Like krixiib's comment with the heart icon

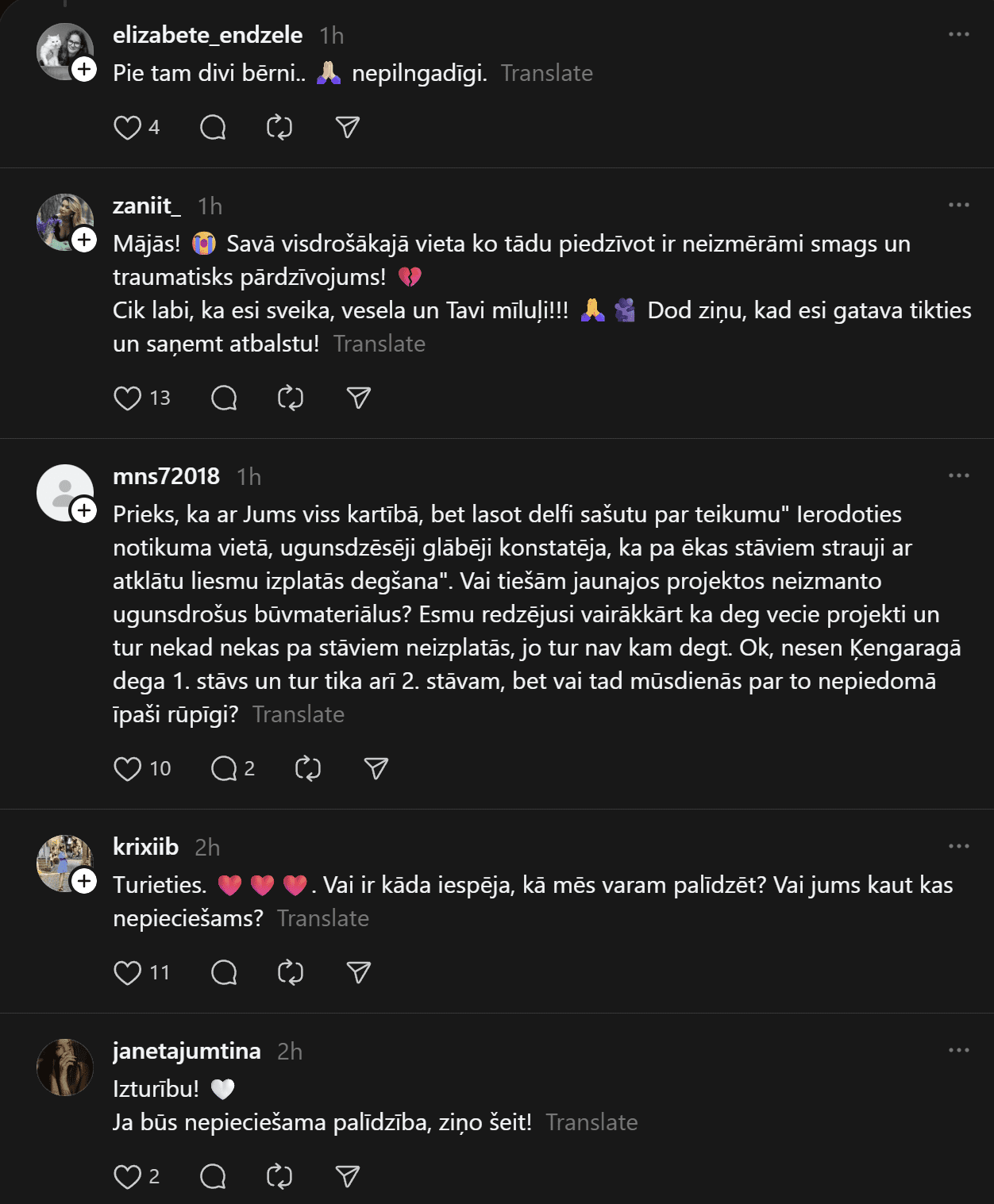click(x=127, y=972)
